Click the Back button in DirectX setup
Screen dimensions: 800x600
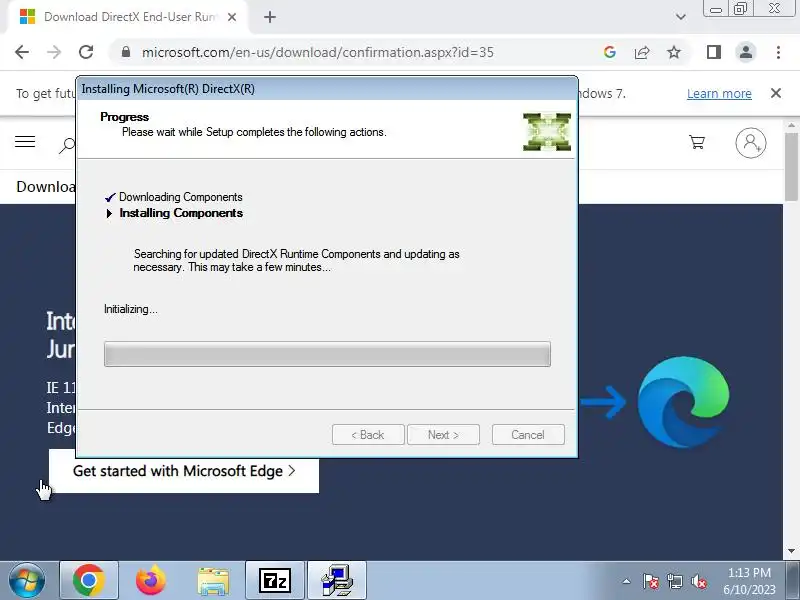coord(368,435)
